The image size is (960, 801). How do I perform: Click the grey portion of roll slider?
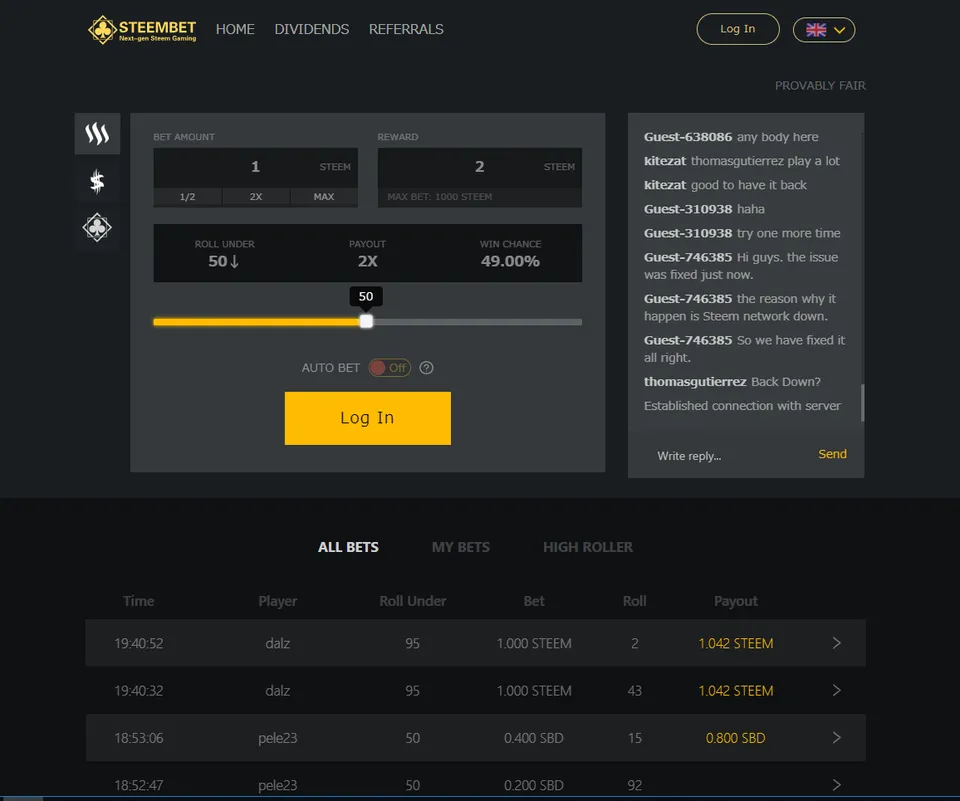[477, 322]
